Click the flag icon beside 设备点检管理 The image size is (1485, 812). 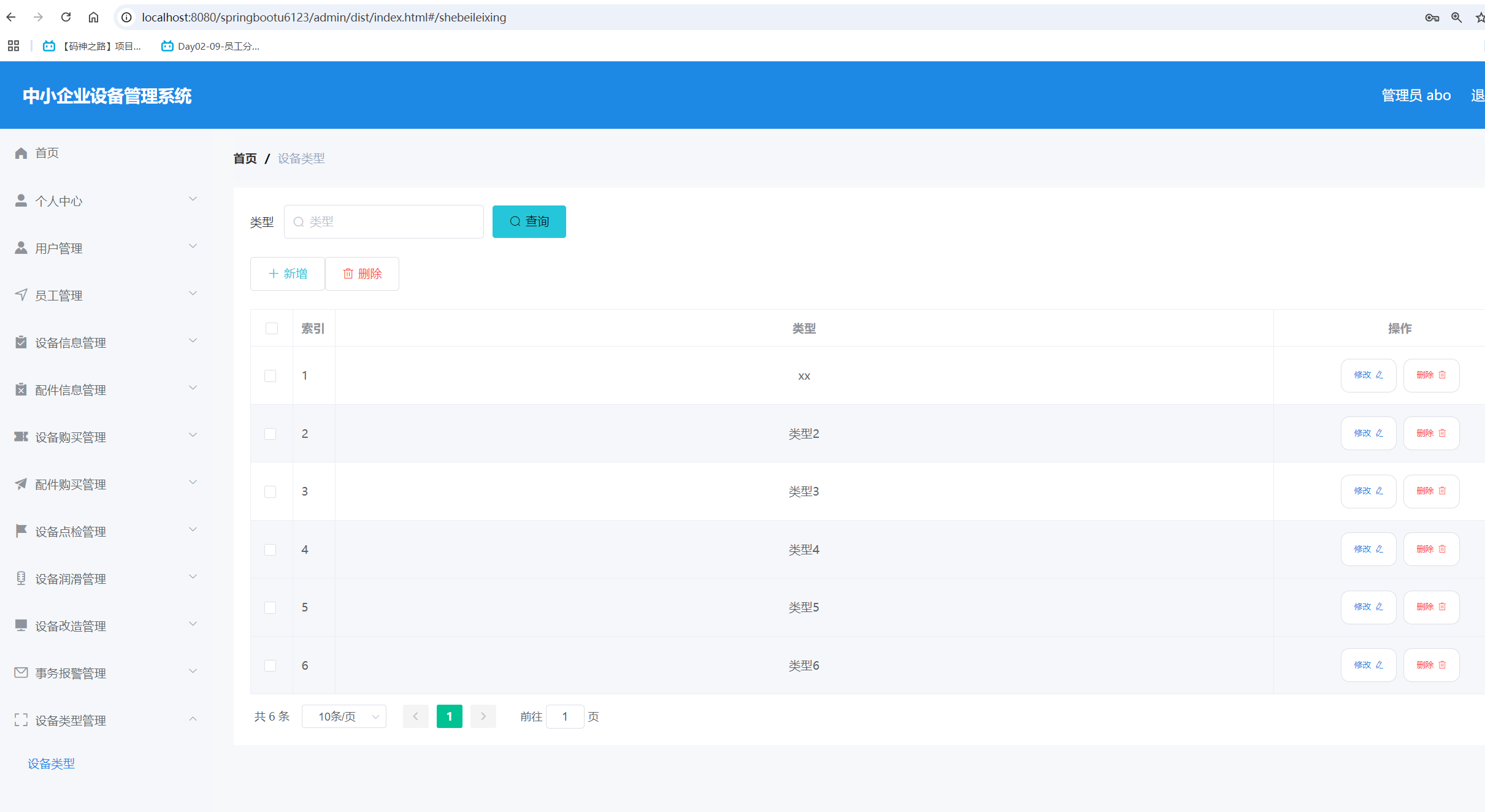[21, 531]
